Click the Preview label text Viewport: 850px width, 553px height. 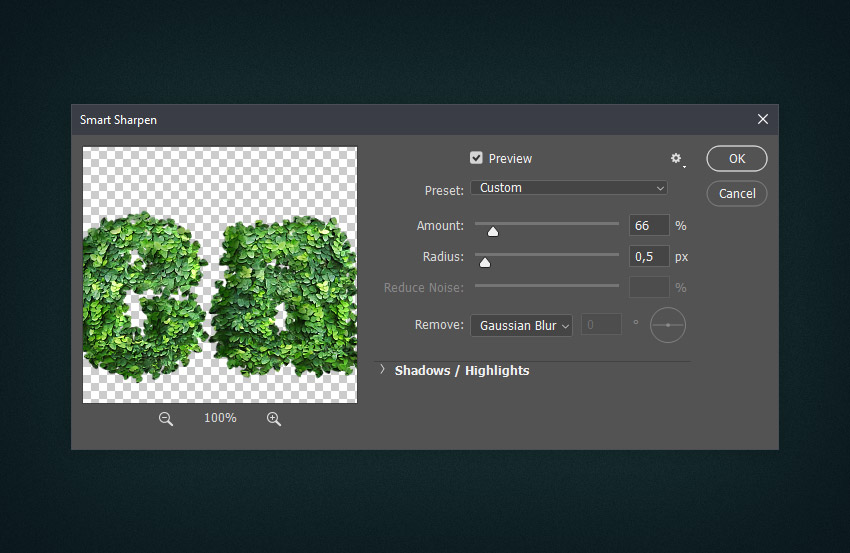point(510,159)
